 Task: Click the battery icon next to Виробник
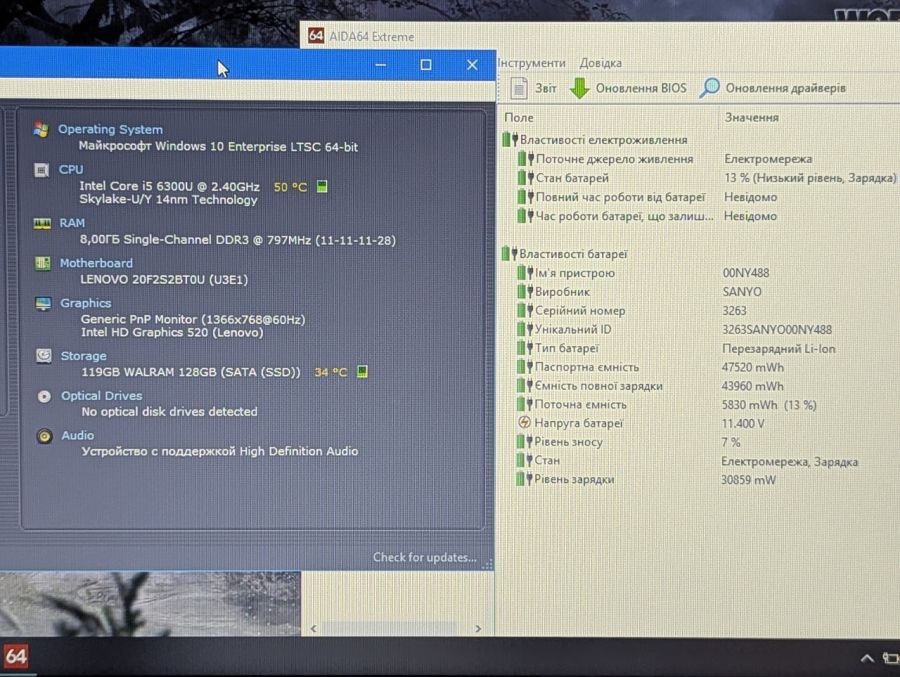pyautogui.click(x=525, y=291)
